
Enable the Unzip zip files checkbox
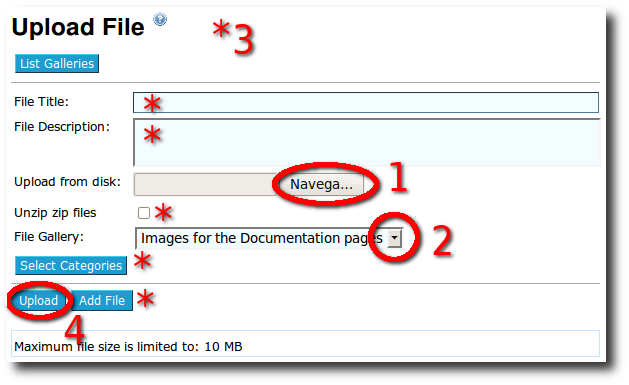pos(144,213)
